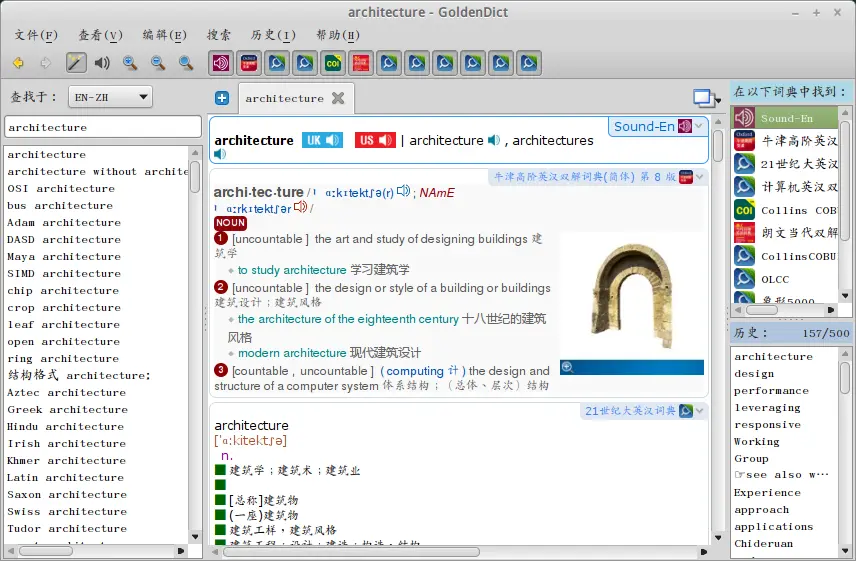Collapse the Oxford dictionary article
The width and height of the screenshot is (856, 561).
click(699, 177)
